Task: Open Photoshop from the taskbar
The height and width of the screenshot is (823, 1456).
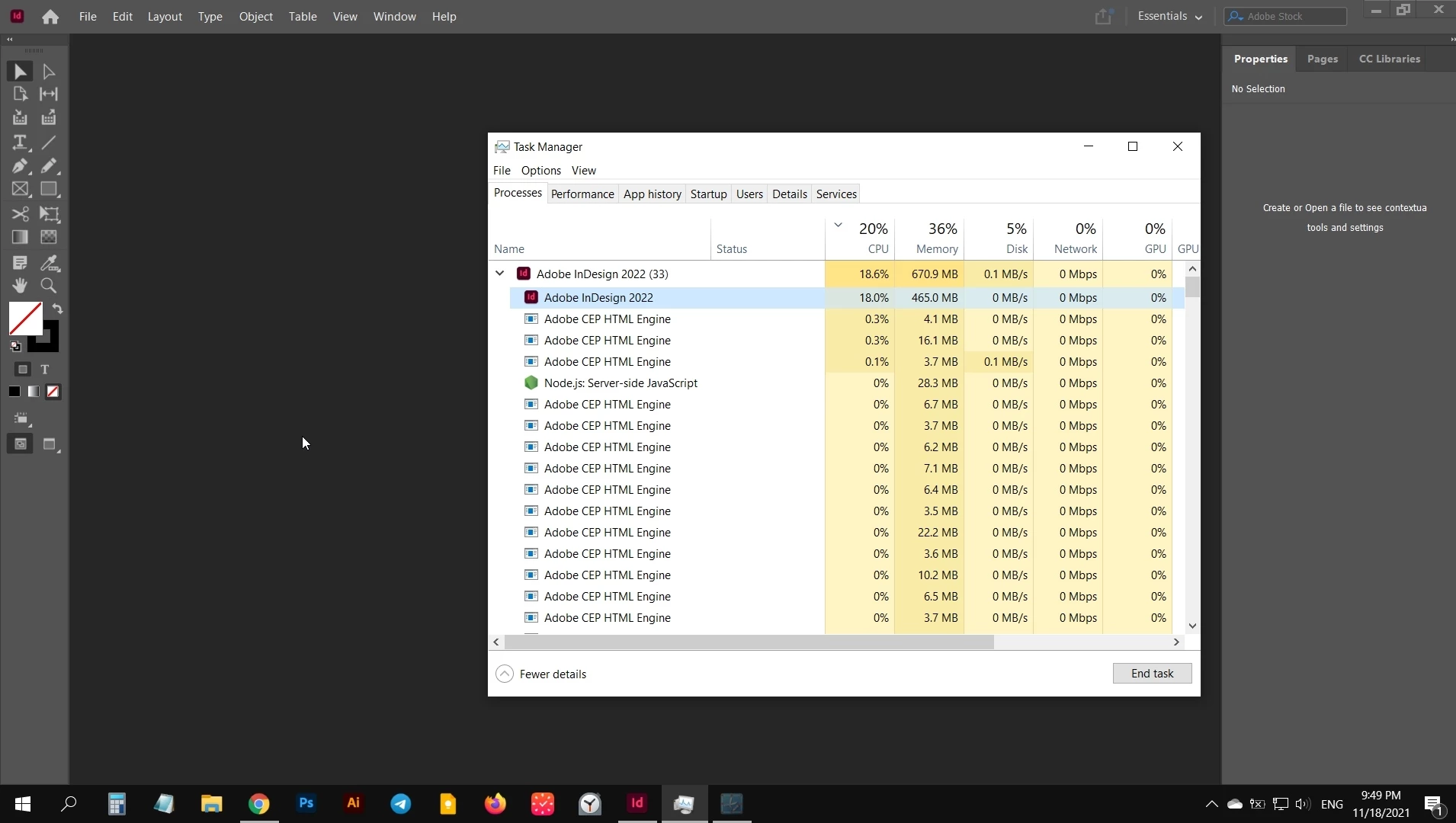Action: coord(306,804)
